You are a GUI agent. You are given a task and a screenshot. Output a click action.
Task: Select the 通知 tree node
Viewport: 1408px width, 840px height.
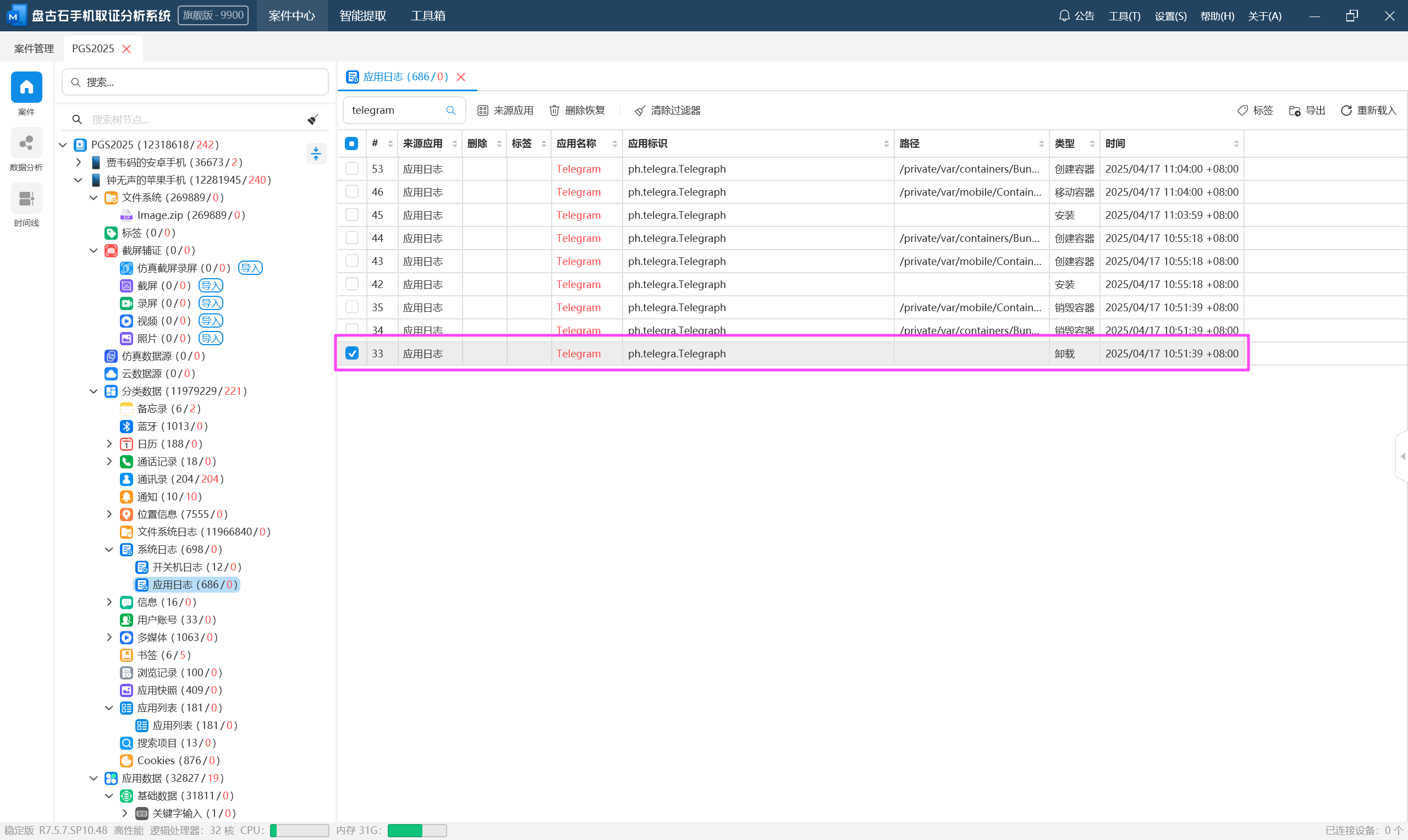(161, 496)
